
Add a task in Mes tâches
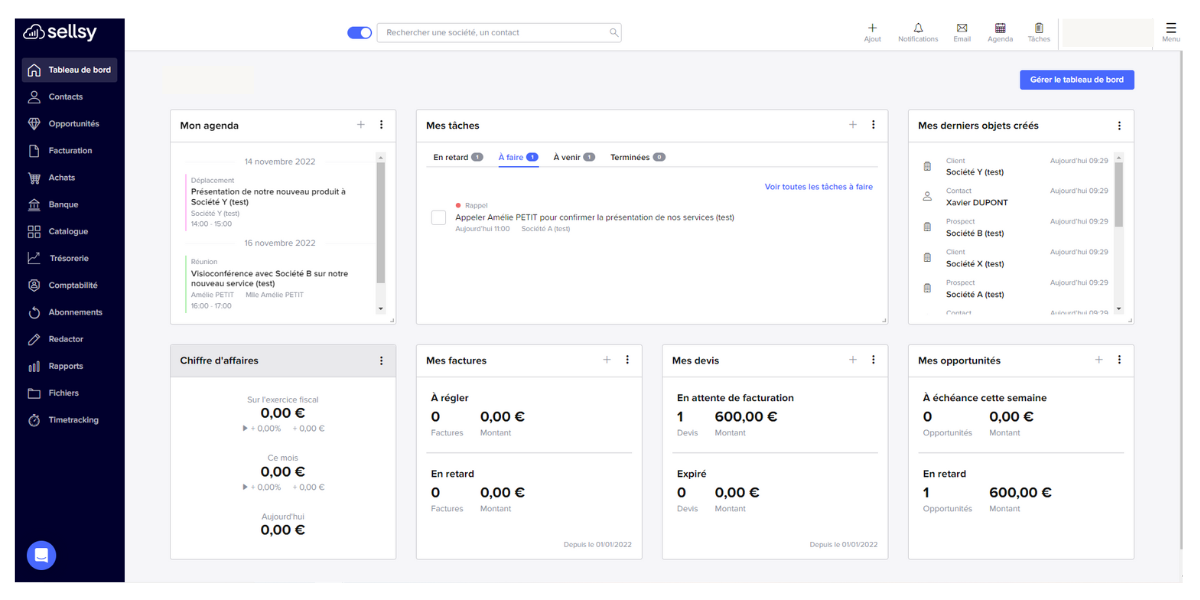[x=853, y=125]
